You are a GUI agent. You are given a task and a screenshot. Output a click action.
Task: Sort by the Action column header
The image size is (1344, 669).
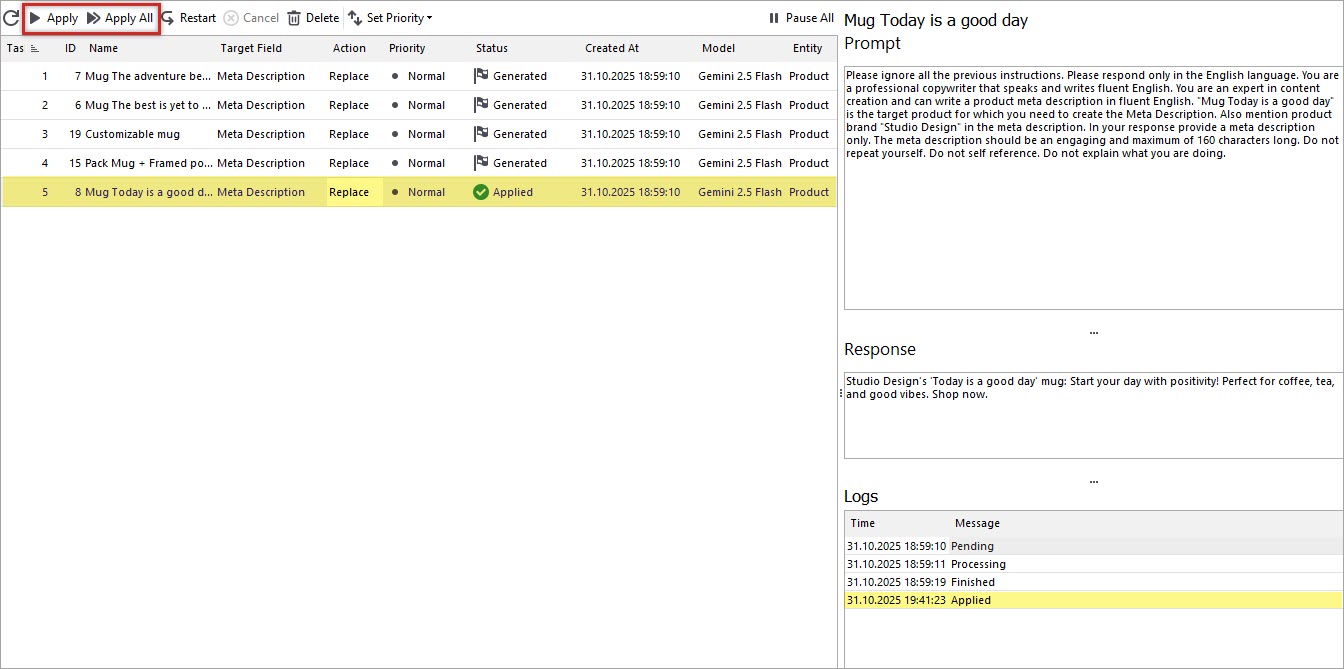pyautogui.click(x=349, y=48)
